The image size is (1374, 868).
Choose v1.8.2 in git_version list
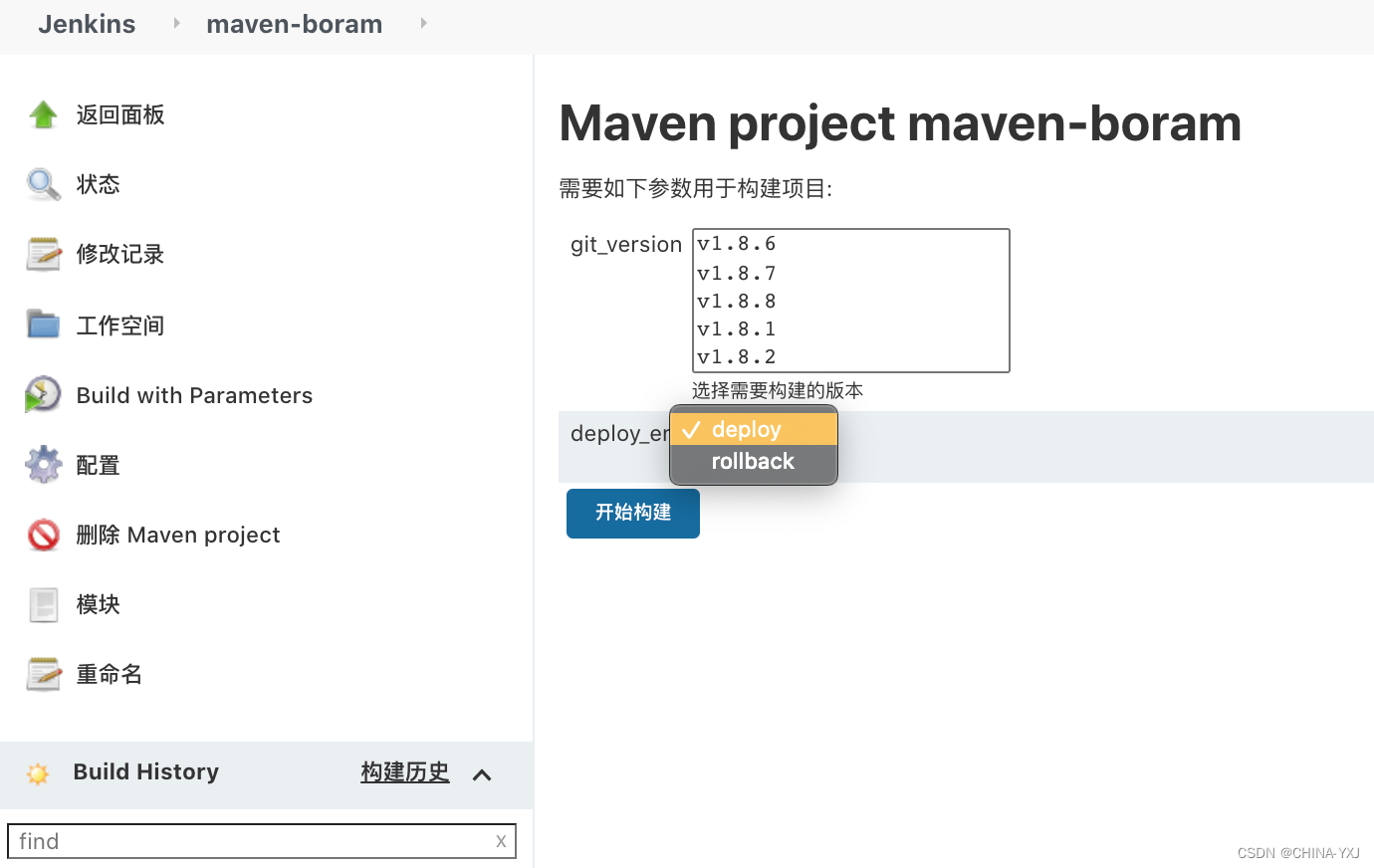click(851, 356)
